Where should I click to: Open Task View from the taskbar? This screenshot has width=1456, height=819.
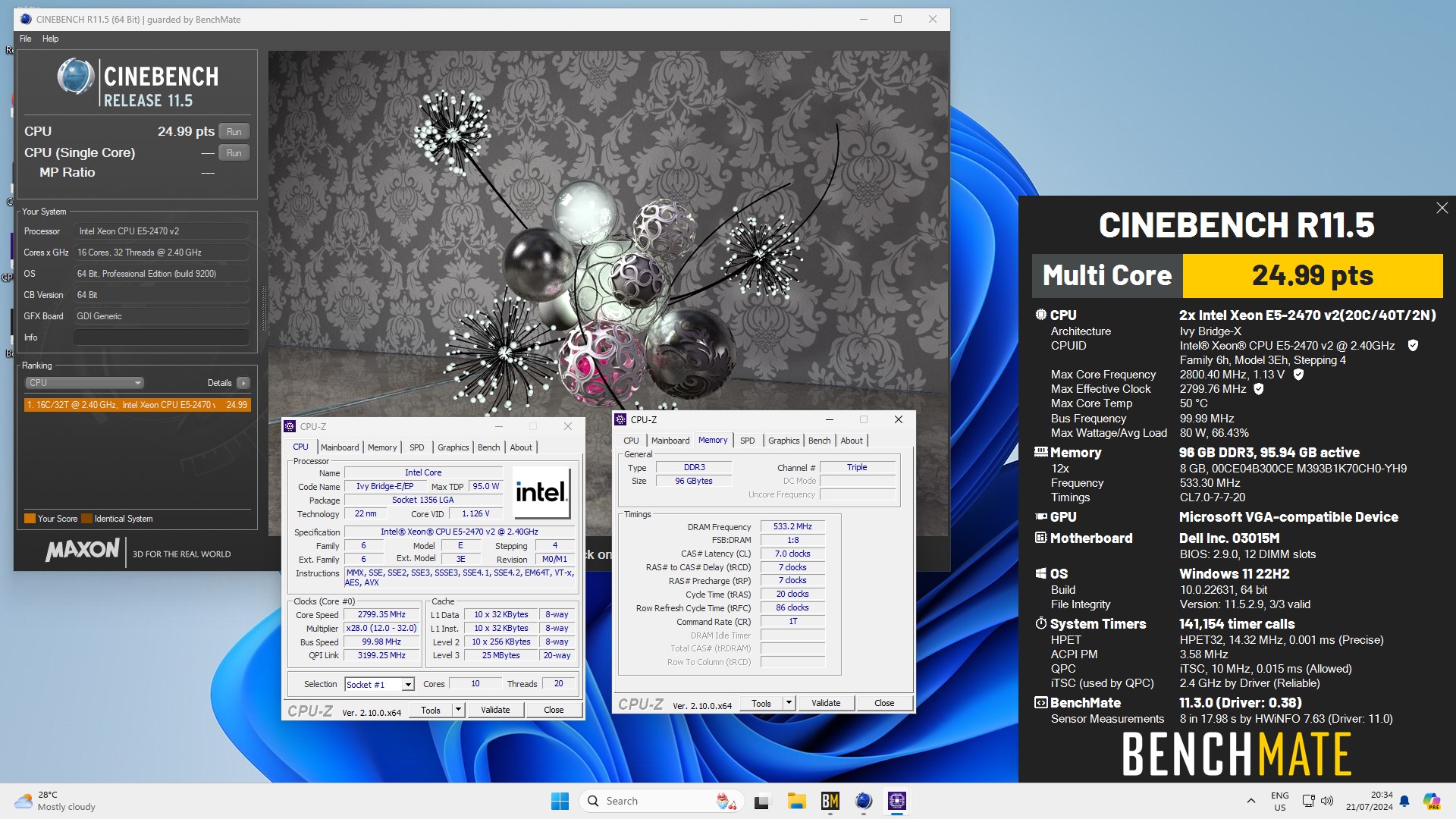click(x=762, y=802)
